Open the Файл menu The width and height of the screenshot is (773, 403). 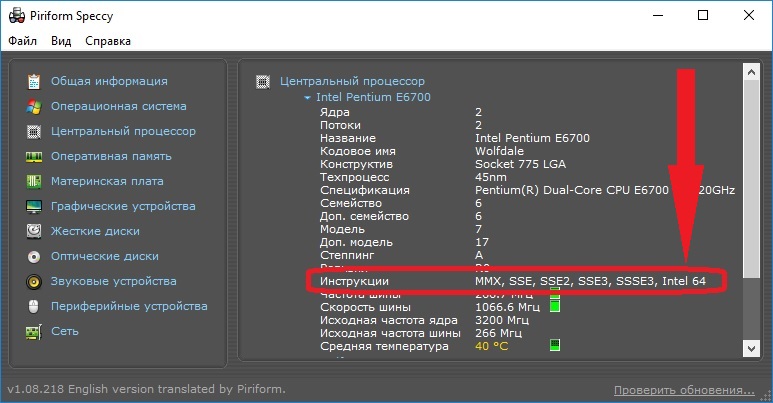[x=22, y=41]
